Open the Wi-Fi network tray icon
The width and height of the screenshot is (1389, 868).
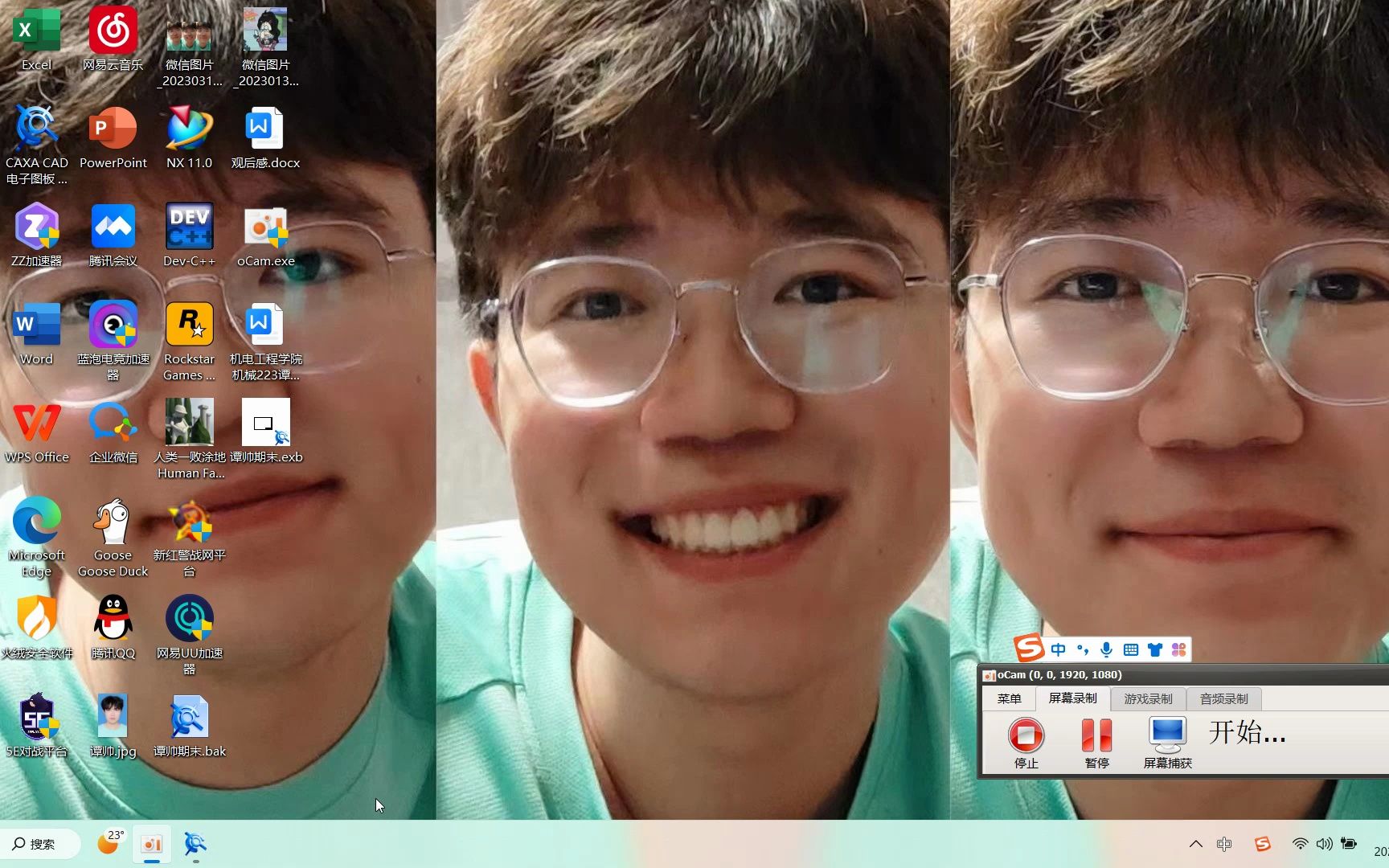[x=1300, y=844]
